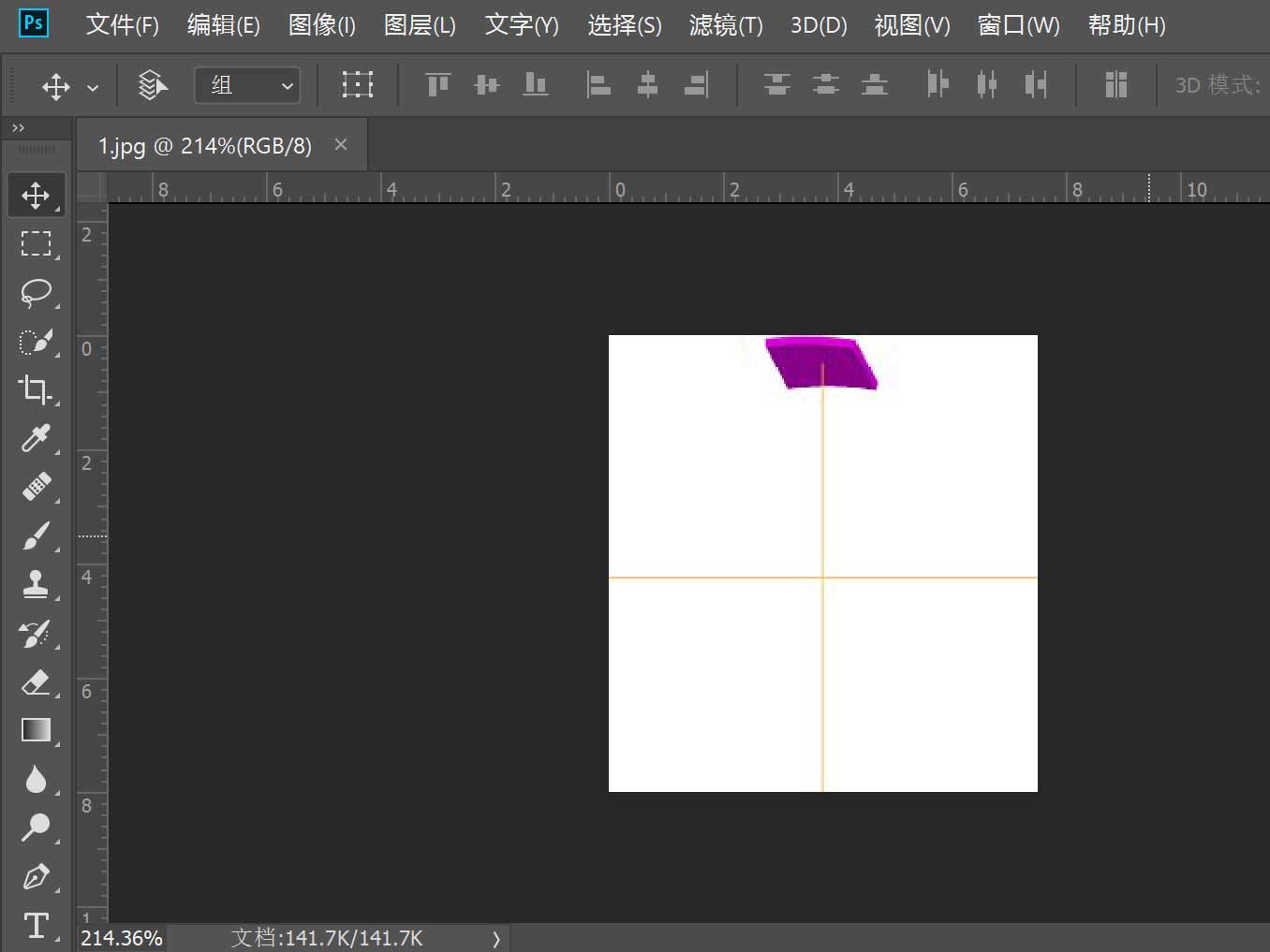Select the Gradient tool
Image resolution: width=1270 pixels, height=952 pixels.
[x=36, y=730]
